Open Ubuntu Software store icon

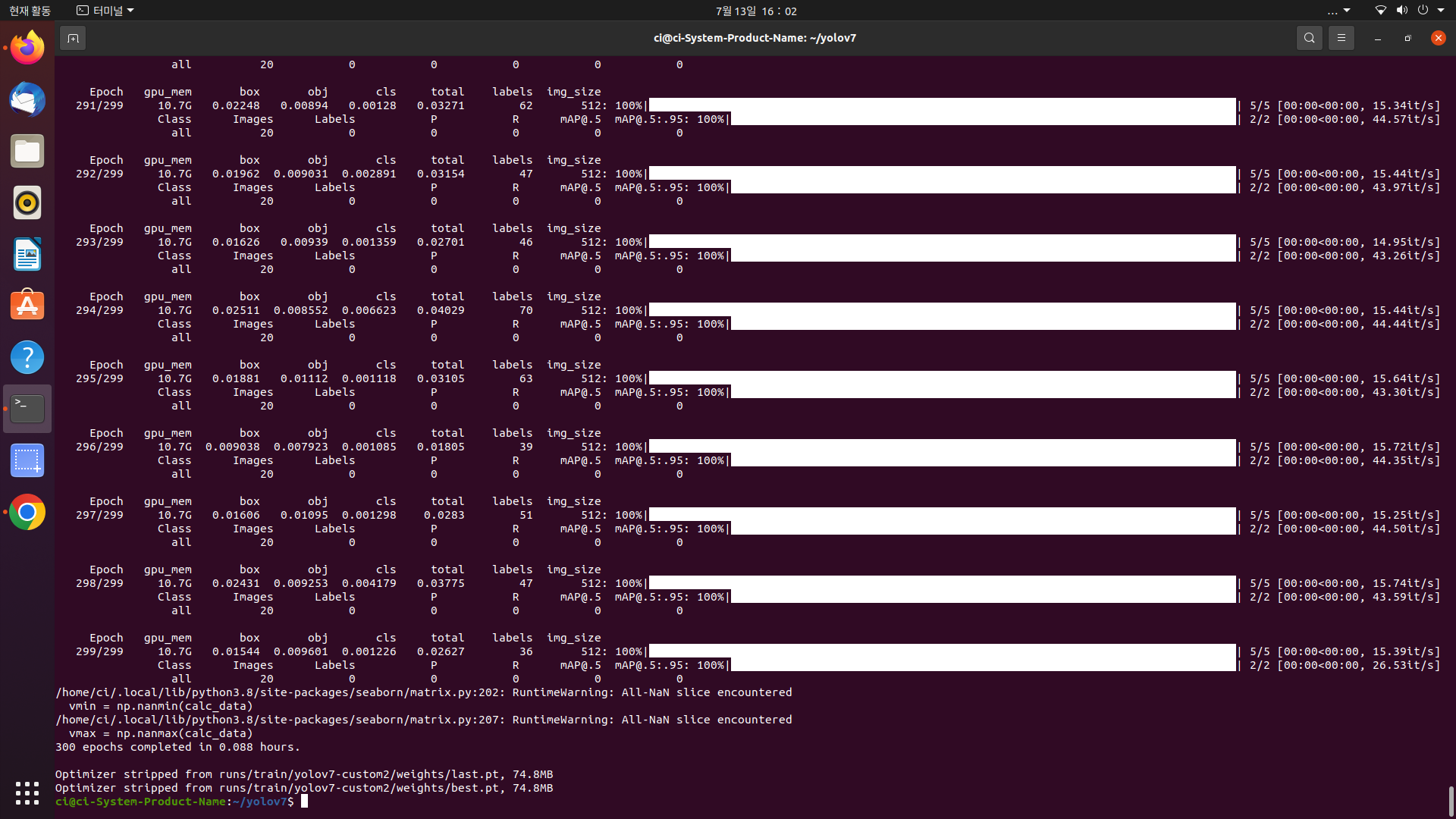pyautogui.click(x=27, y=306)
